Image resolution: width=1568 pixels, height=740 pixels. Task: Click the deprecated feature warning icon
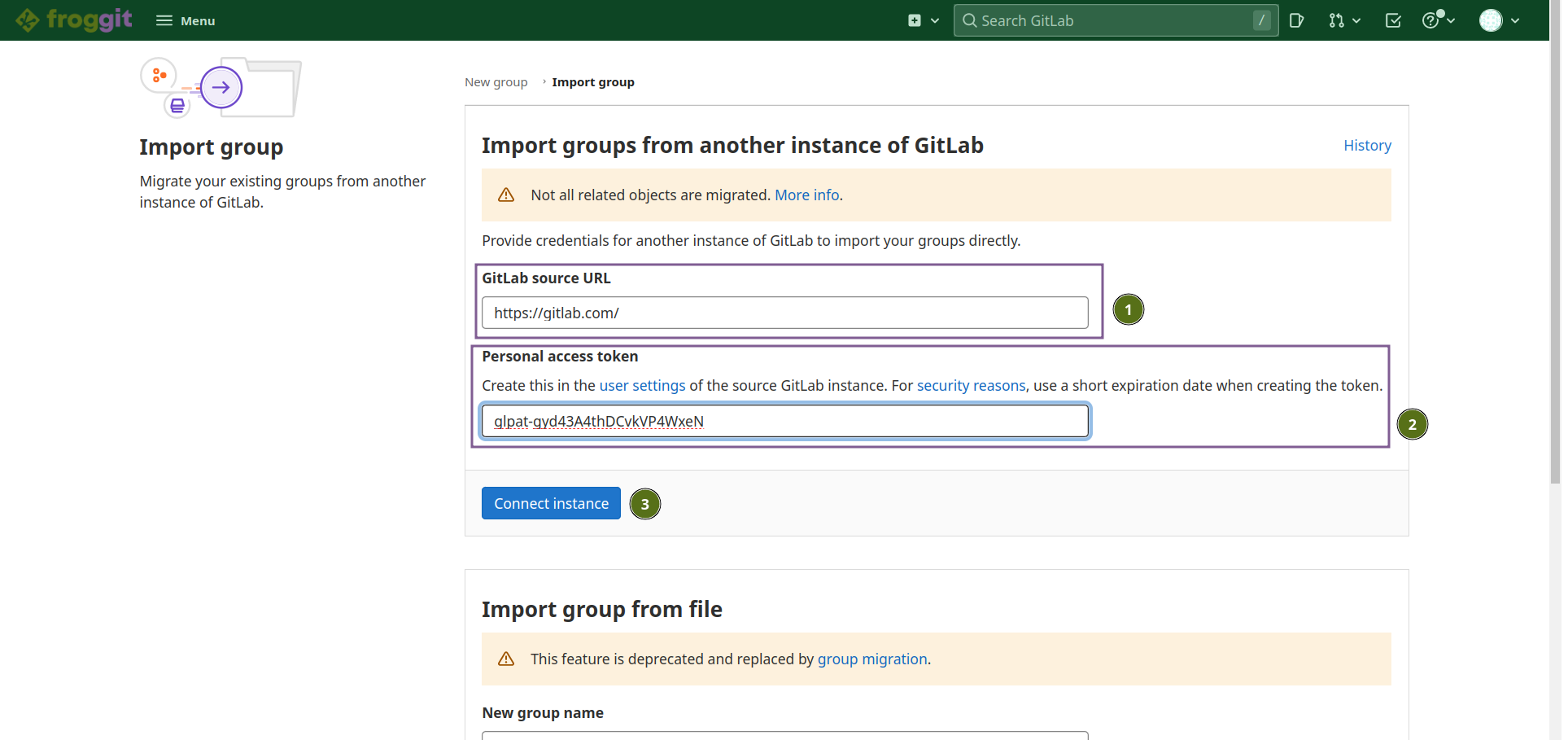pyautogui.click(x=506, y=659)
